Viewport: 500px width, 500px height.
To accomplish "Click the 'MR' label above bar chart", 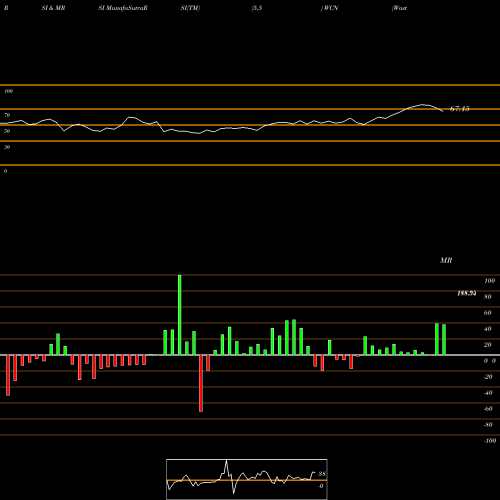I will (446, 260).
